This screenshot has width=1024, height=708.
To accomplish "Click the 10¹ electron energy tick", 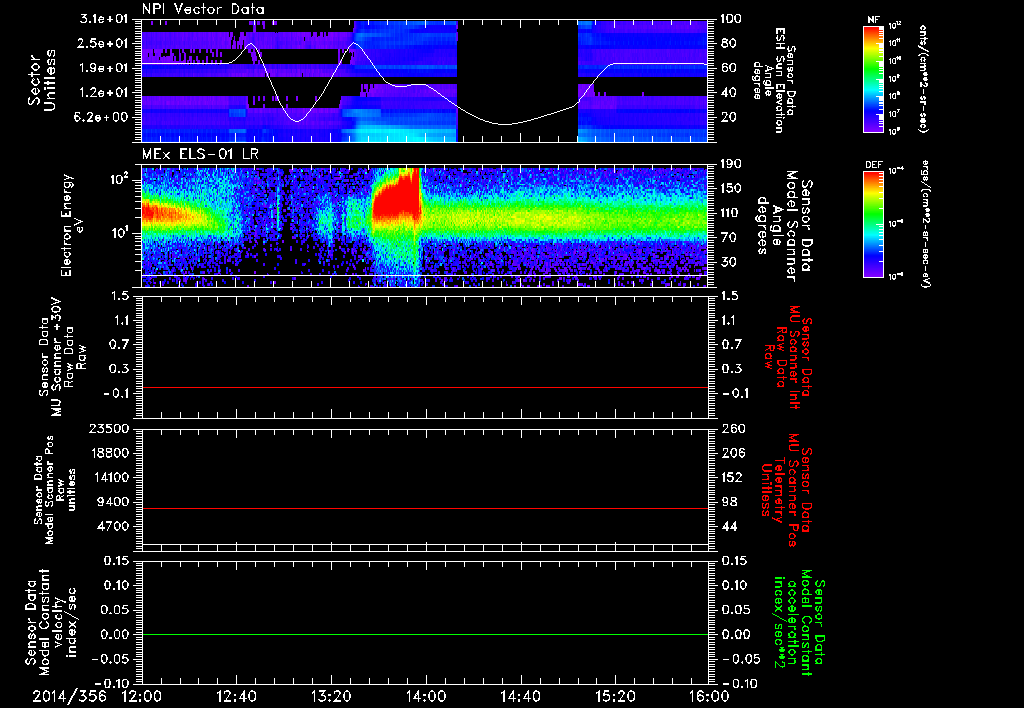I will (x=119, y=233).
